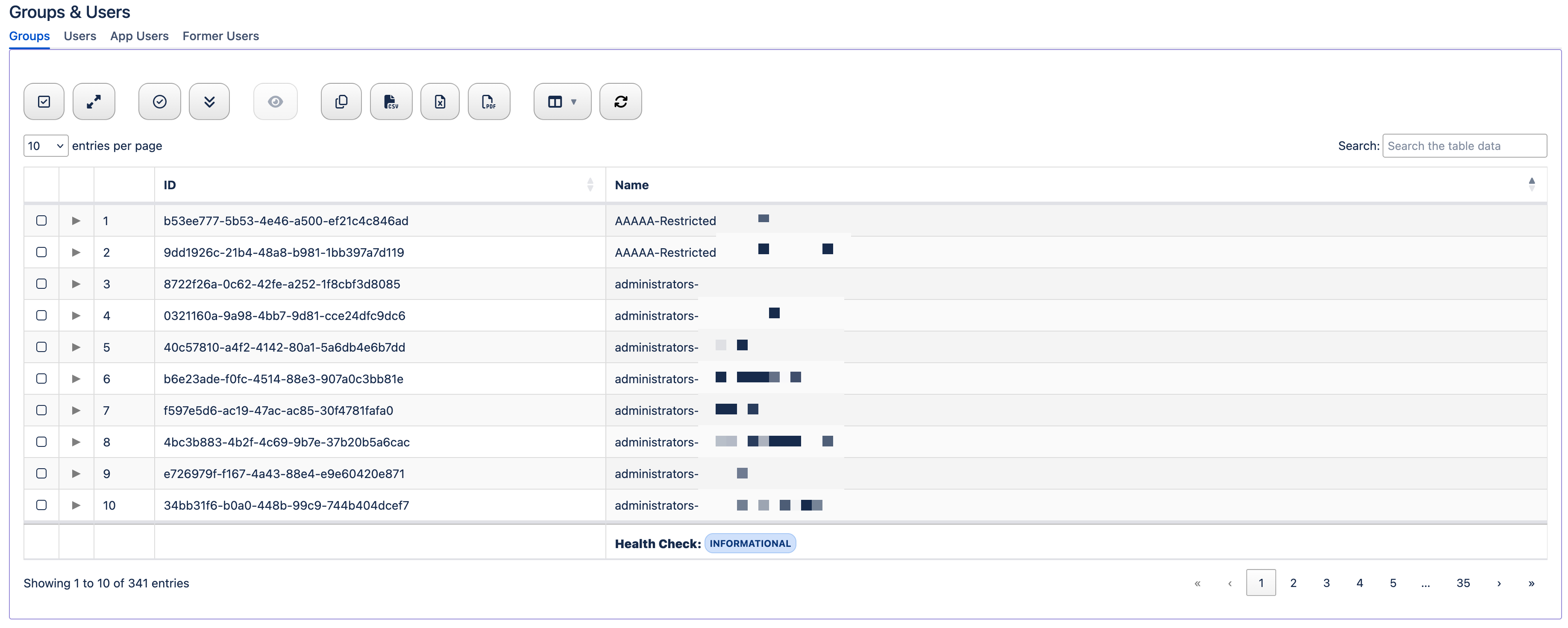
Task: Copy the table data to clipboard
Action: pos(341,102)
